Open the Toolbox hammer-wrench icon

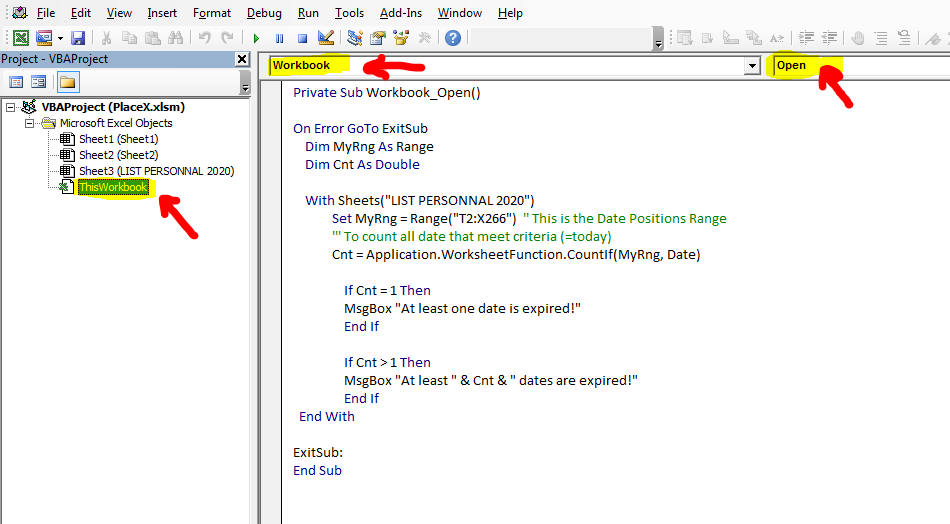(x=424, y=38)
